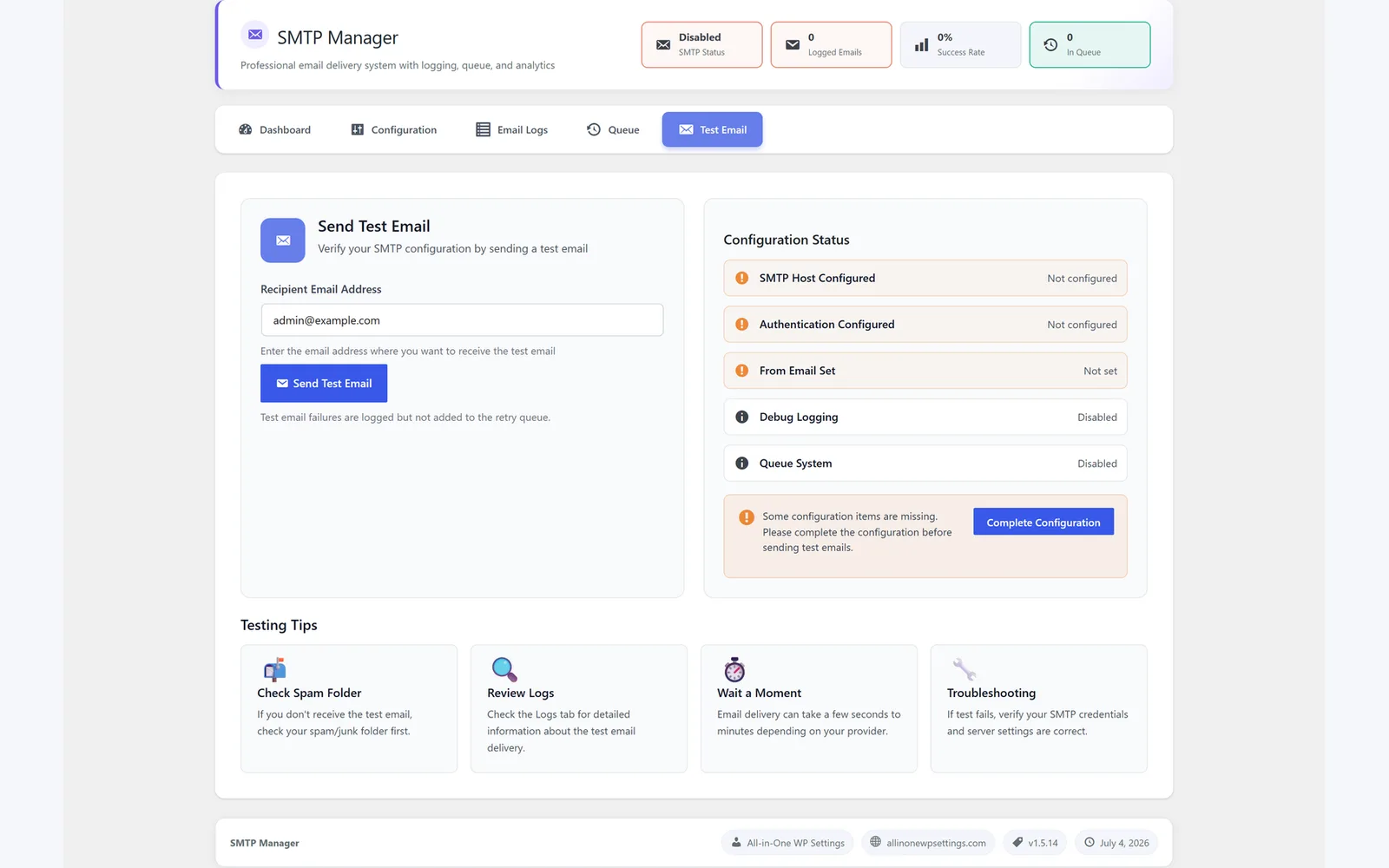Click the warning icon in missing configuration notice

747,517
